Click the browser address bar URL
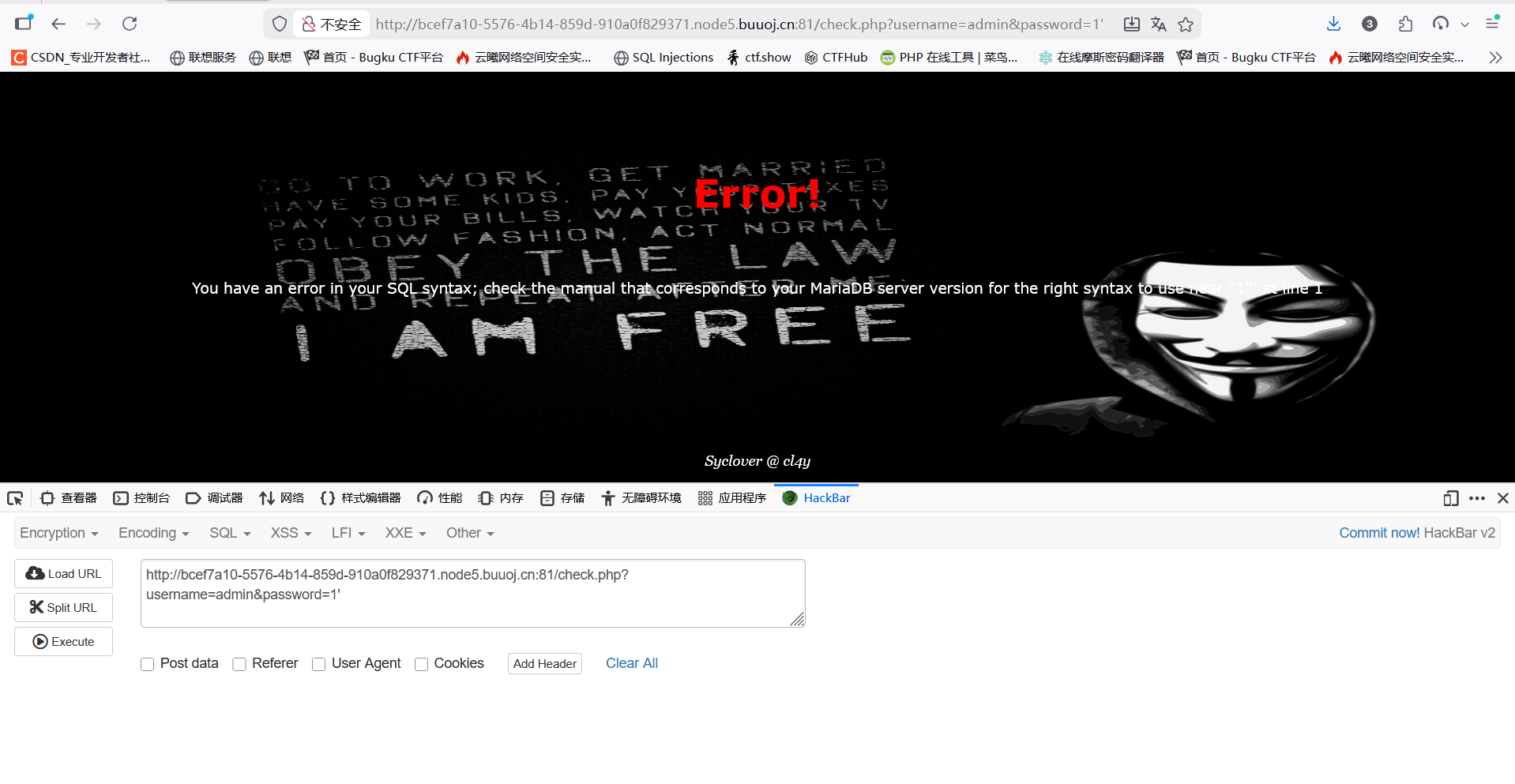This screenshot has width=1515, height=784. point(739,24)
